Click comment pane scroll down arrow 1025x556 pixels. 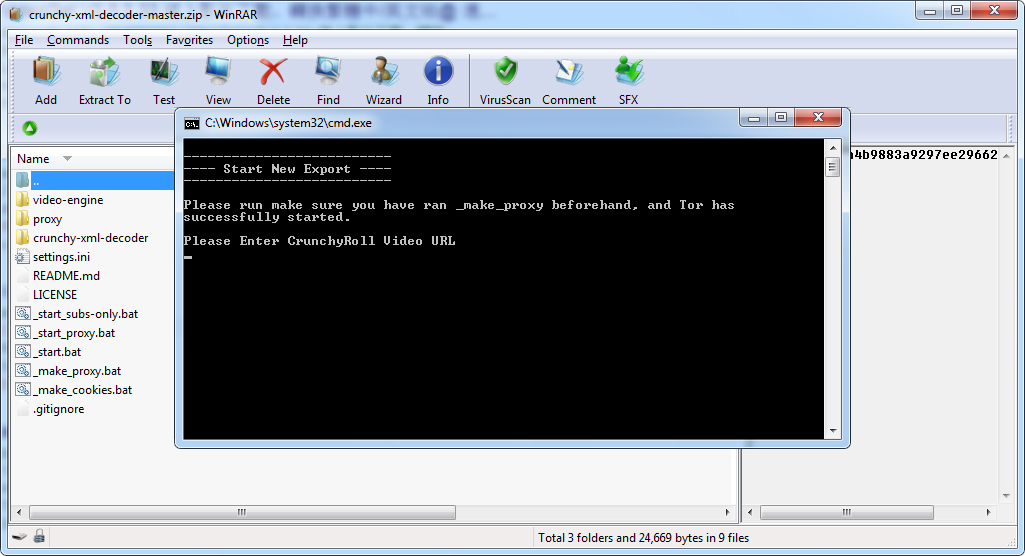[1007, 496]
